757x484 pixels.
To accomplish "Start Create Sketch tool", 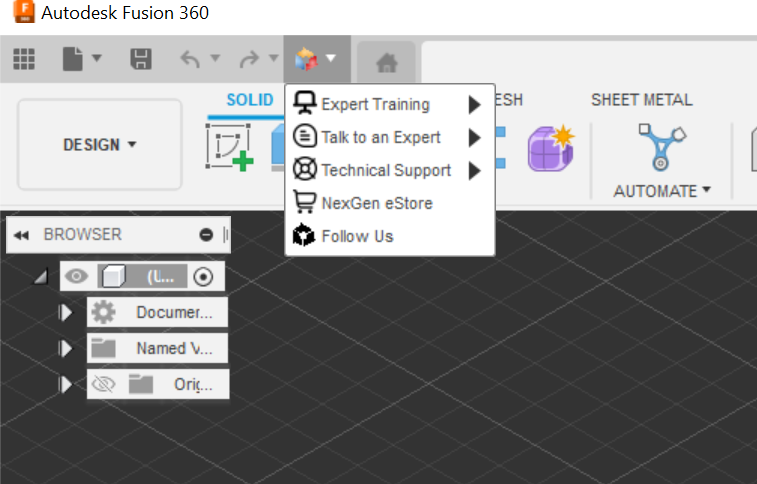I will click(229, 147).
